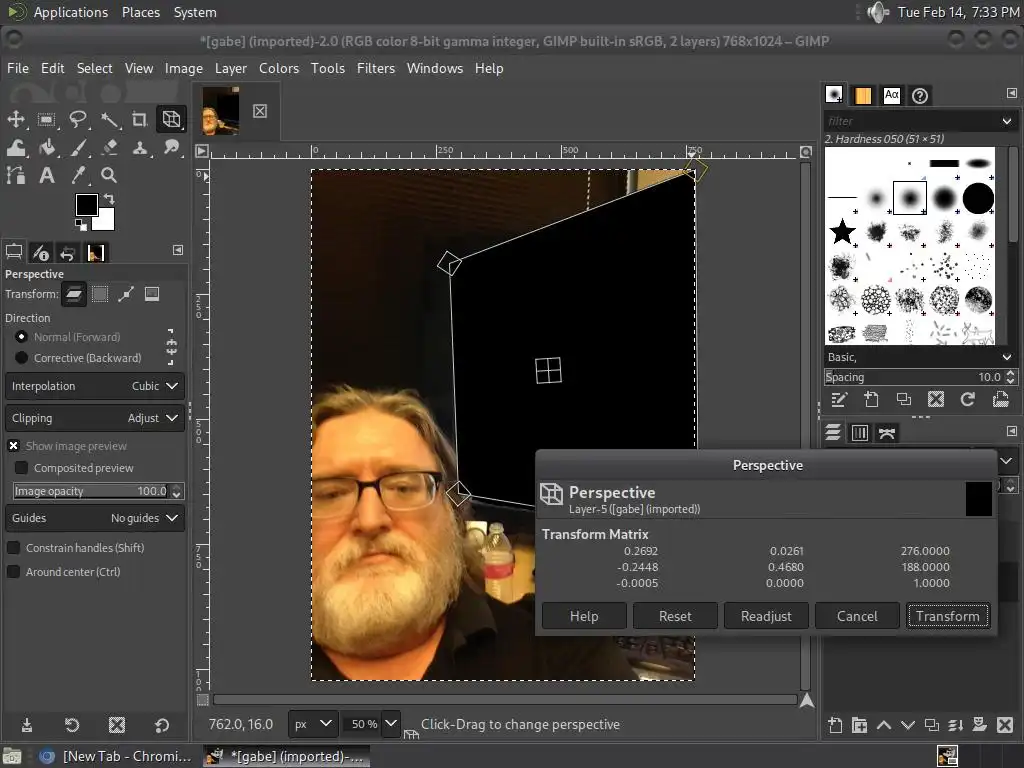This screenshot has width=1024, height=768.
Task: Select the Paths tool
Action: [x=16, y=175]
